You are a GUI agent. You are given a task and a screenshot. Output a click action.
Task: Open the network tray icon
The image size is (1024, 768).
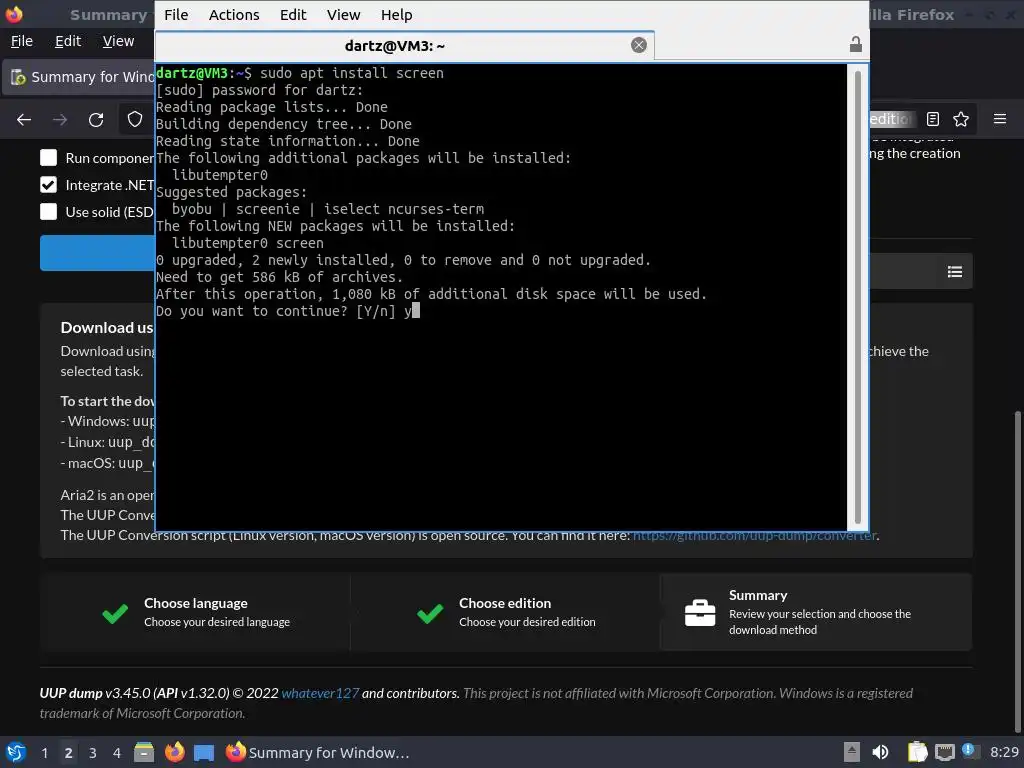tap(944, 752)
